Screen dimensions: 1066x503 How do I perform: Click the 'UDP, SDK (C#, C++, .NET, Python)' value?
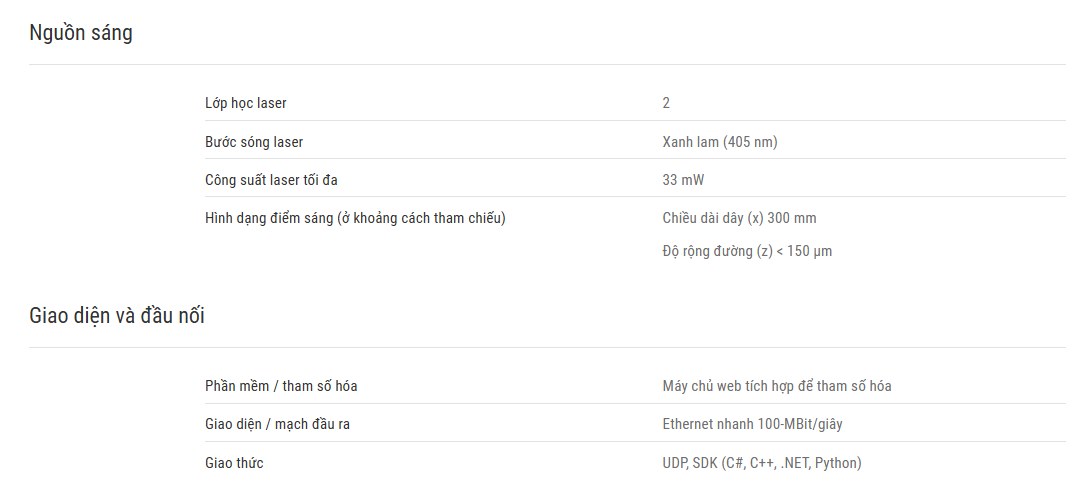point(762,464)
